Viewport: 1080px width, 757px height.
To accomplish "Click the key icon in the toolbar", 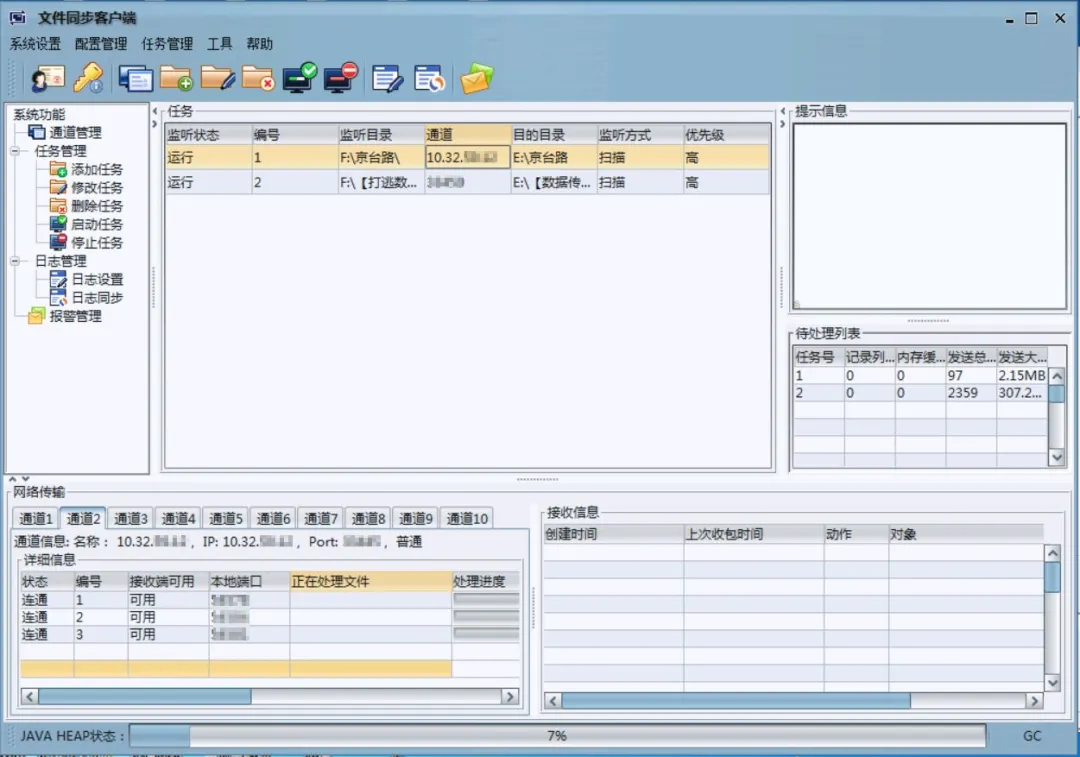I will [89, 78].
